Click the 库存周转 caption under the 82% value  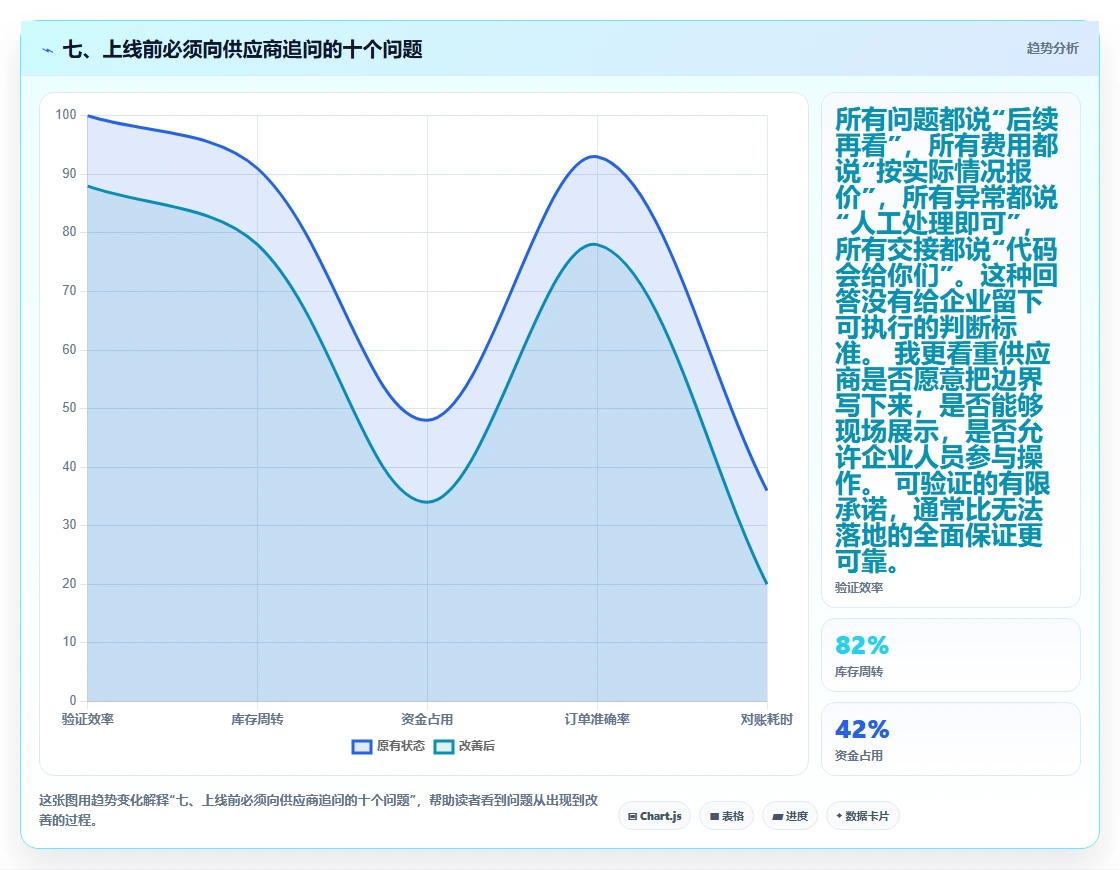859,671
